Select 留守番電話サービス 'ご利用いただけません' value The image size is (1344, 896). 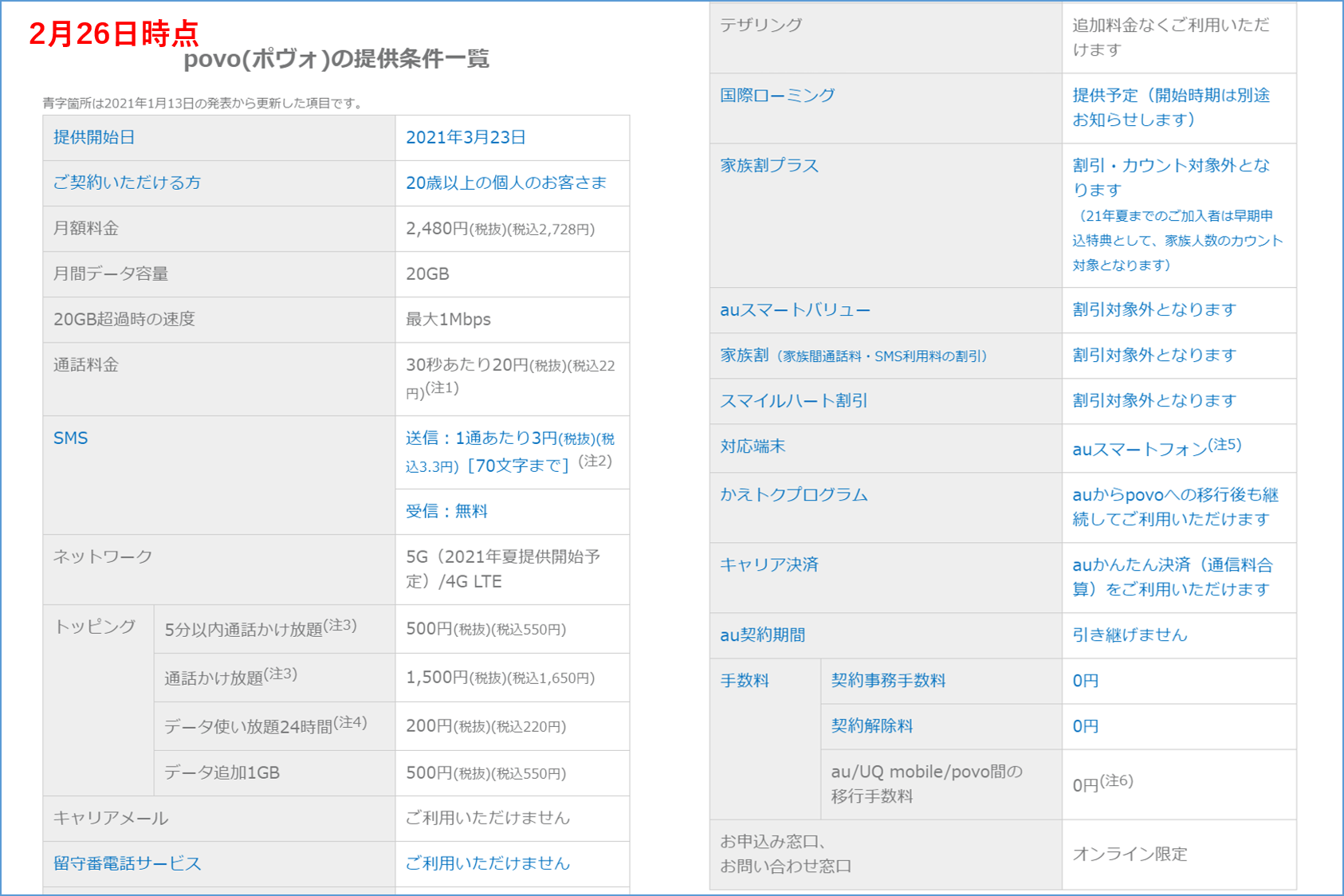(x=488, y=863)
